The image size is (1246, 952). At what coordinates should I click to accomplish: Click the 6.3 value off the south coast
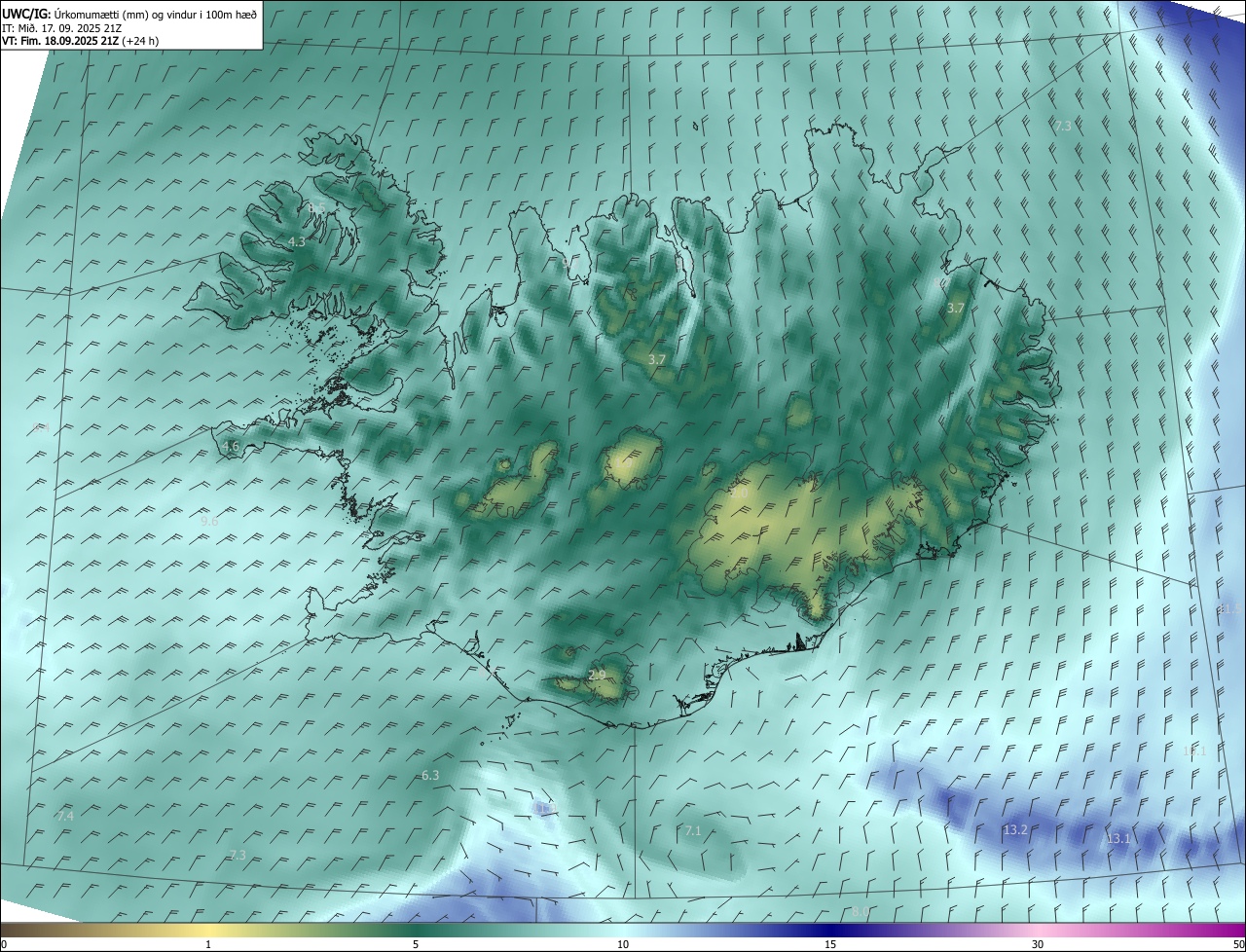[430, 776]
